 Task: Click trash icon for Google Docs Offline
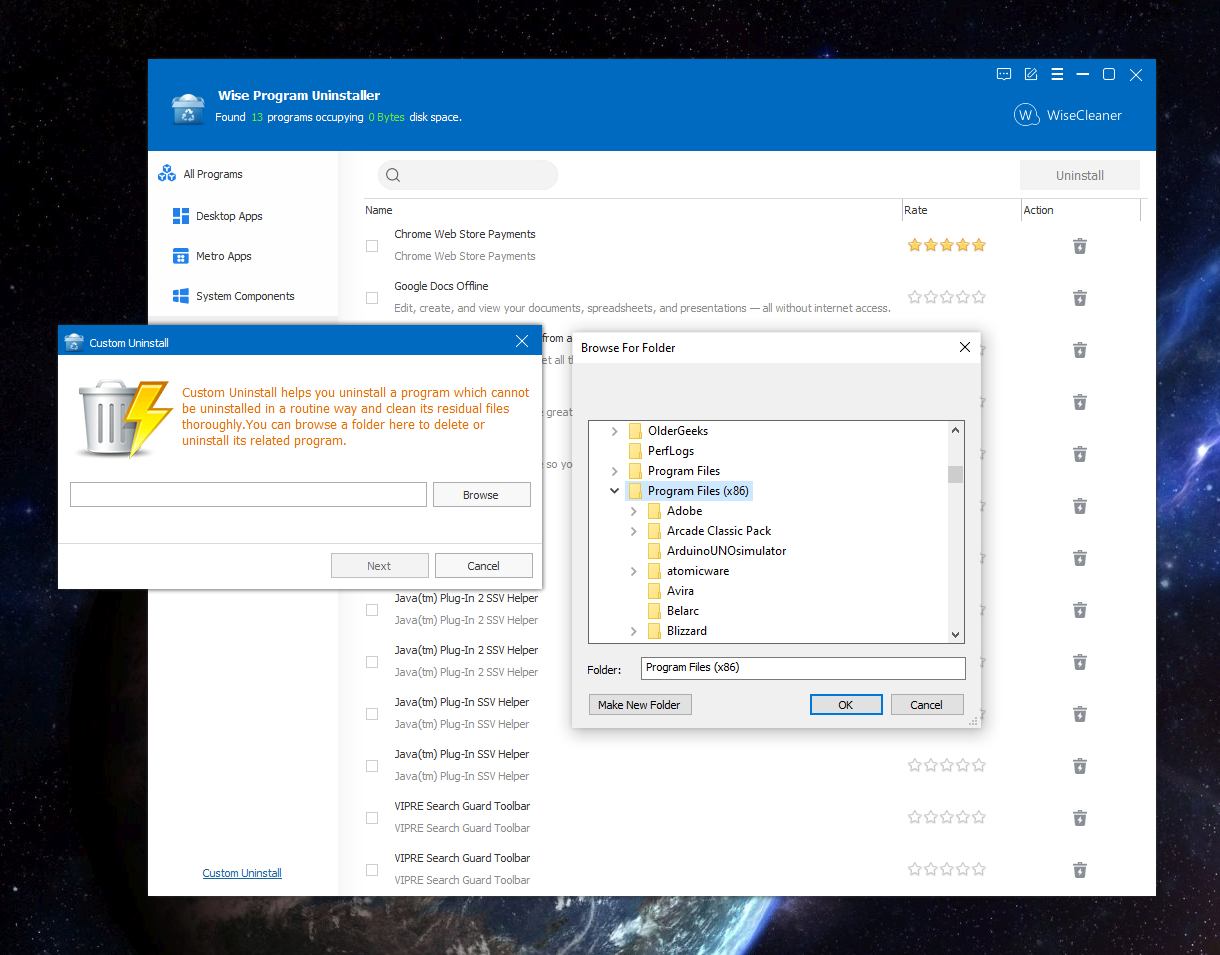tap(1080, 298)
